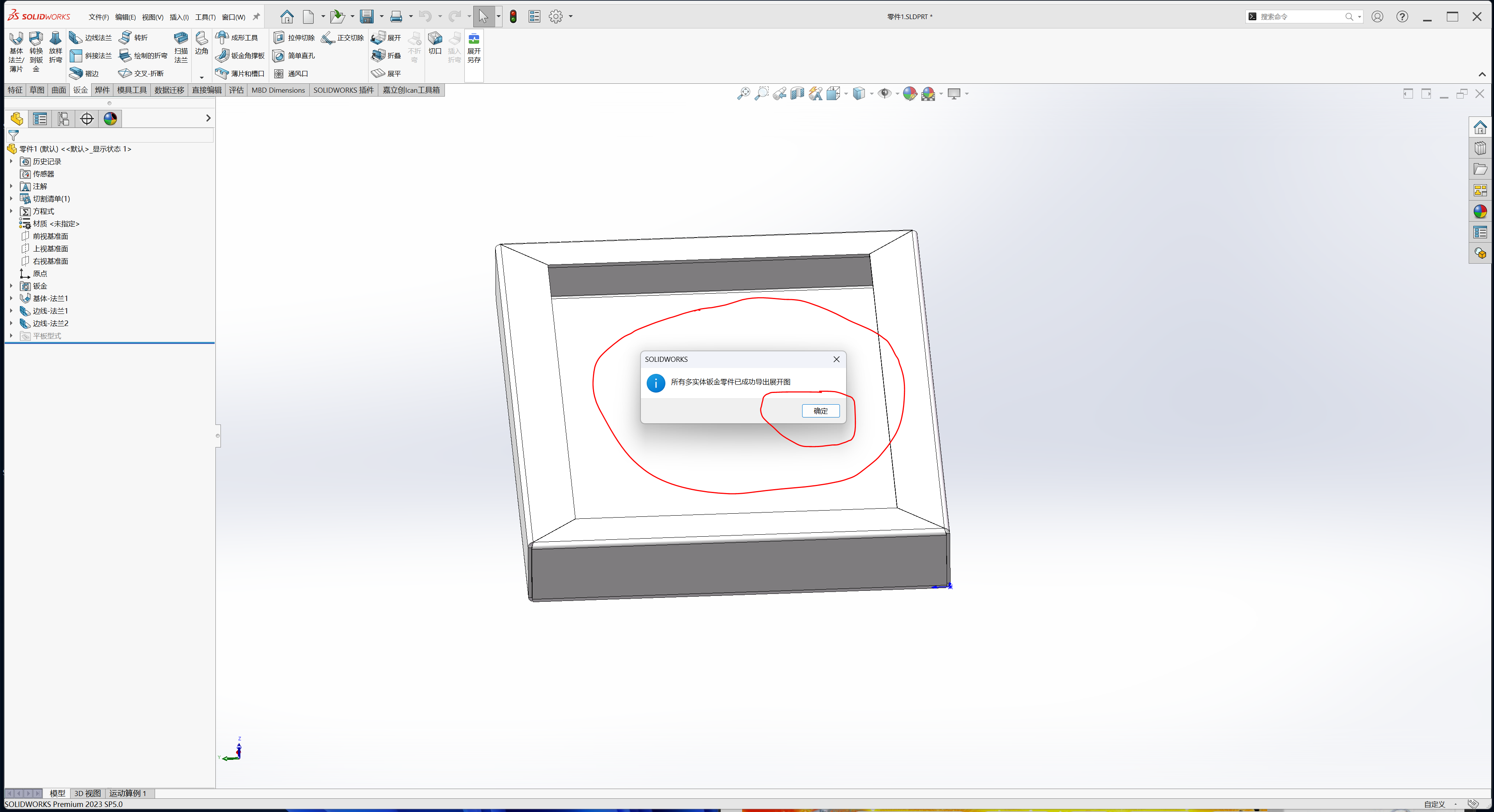
Task: Switch to the 草图 sketch tab
Action: tap(37, 90)
